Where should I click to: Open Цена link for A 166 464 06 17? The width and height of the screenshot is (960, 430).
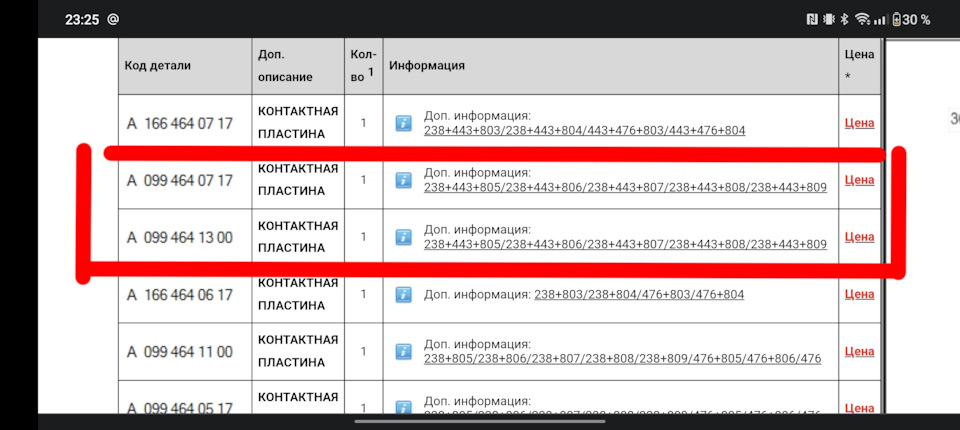(x=859, y=294)
